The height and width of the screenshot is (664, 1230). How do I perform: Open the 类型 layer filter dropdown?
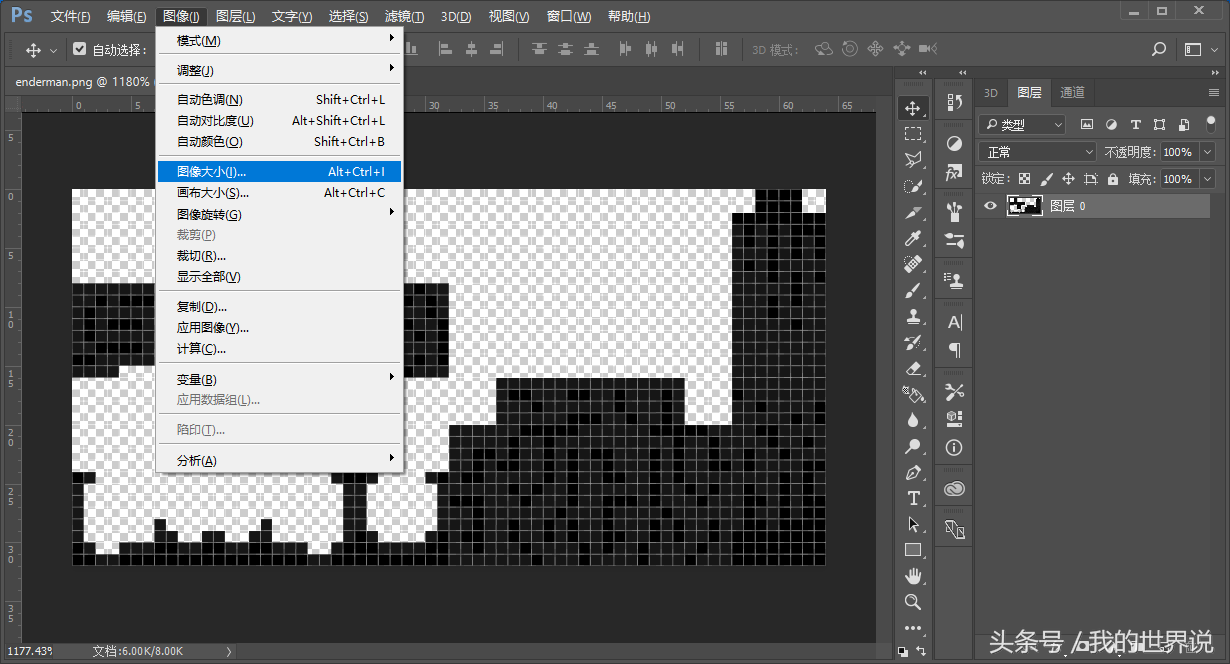click(x=1023, y=125)
